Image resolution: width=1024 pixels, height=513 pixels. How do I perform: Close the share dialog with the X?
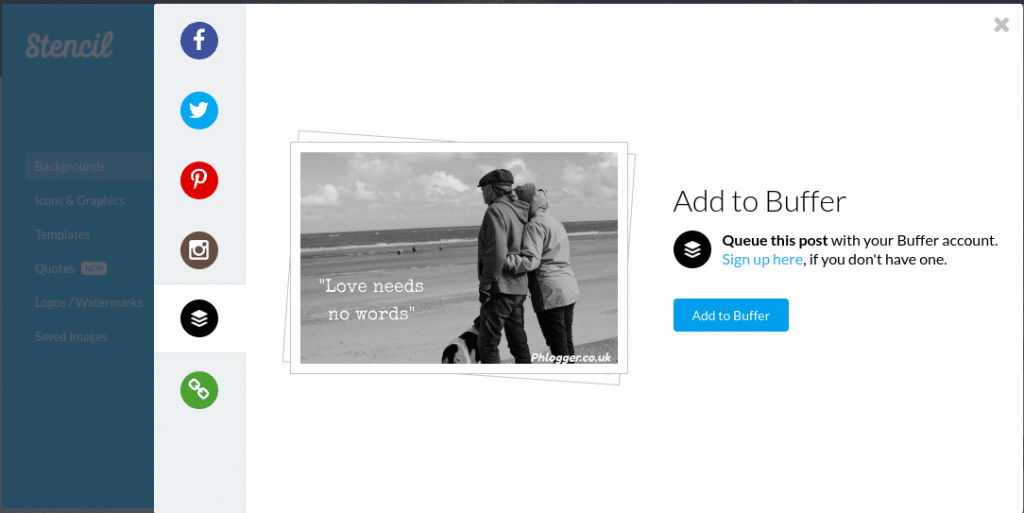(1001, 25)
